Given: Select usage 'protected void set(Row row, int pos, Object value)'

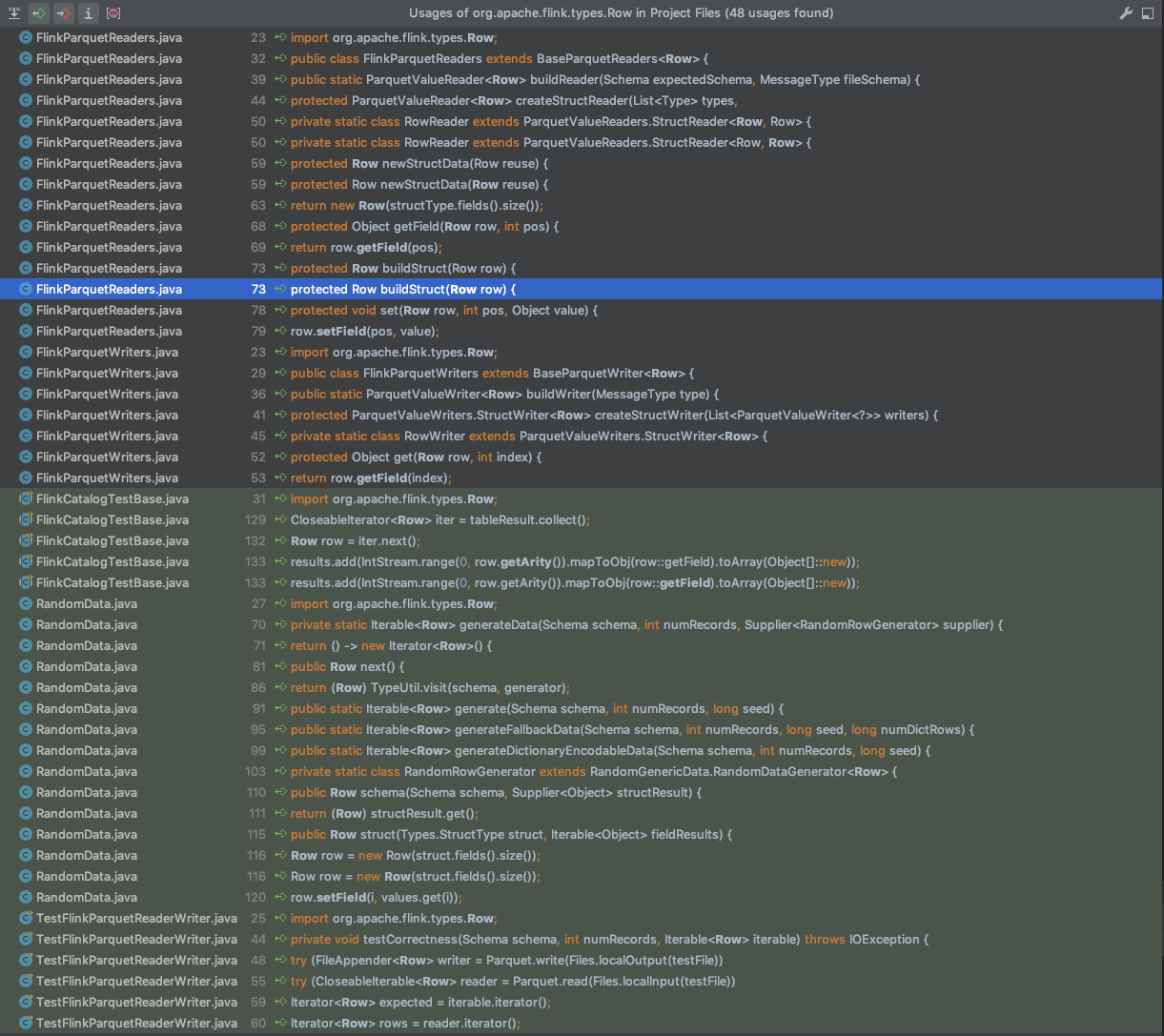Looking at the screenshot, I should 444,311.
